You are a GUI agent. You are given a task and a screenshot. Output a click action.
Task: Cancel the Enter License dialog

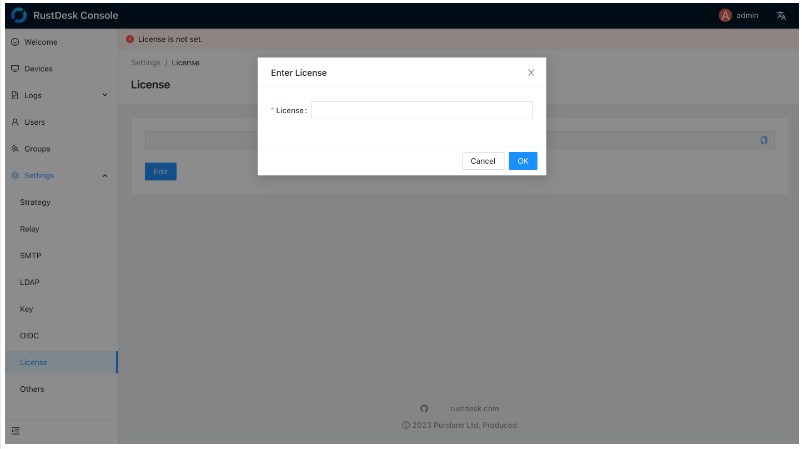click(483, 161)
